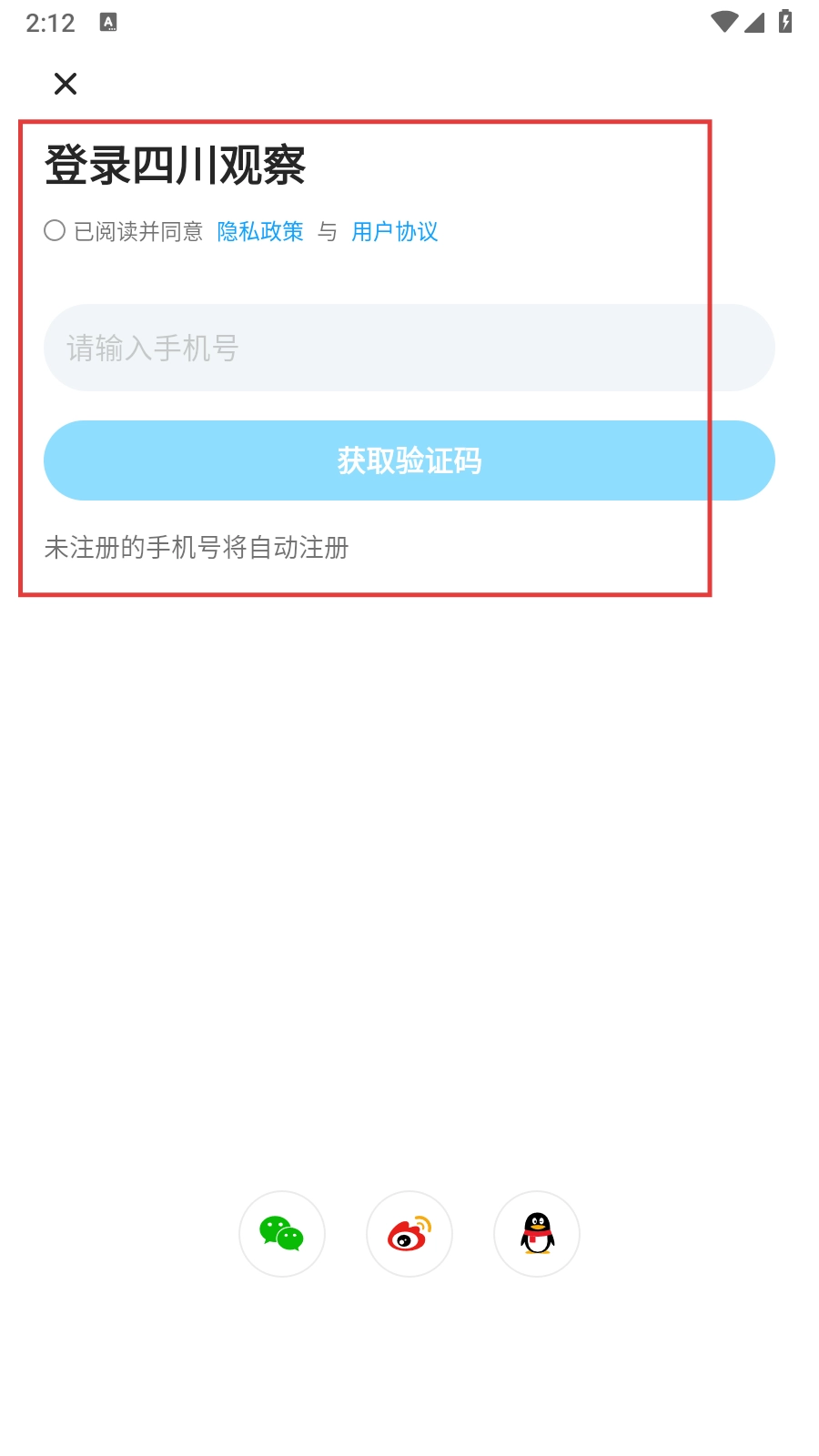Tap the 获取验证码 button
The width and height of the screenshot is (819, 1456).
click(x=409, y=460)
